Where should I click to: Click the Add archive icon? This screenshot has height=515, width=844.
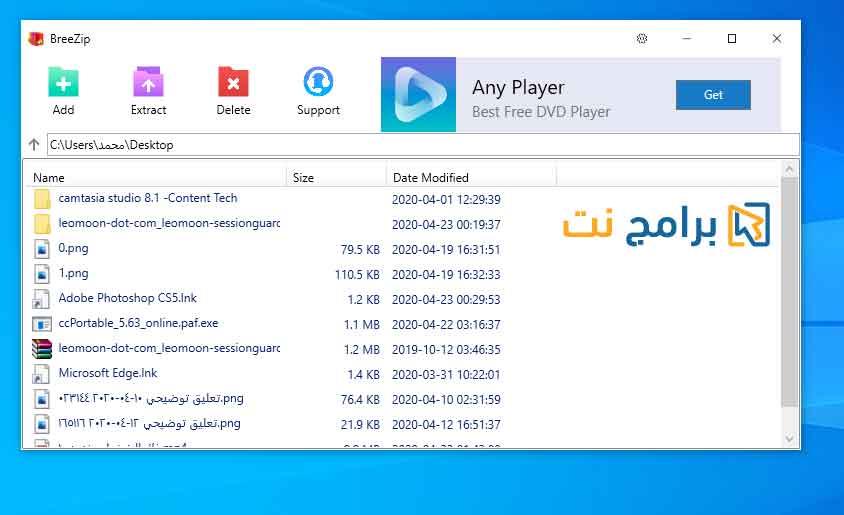click(x=63, y=82)
